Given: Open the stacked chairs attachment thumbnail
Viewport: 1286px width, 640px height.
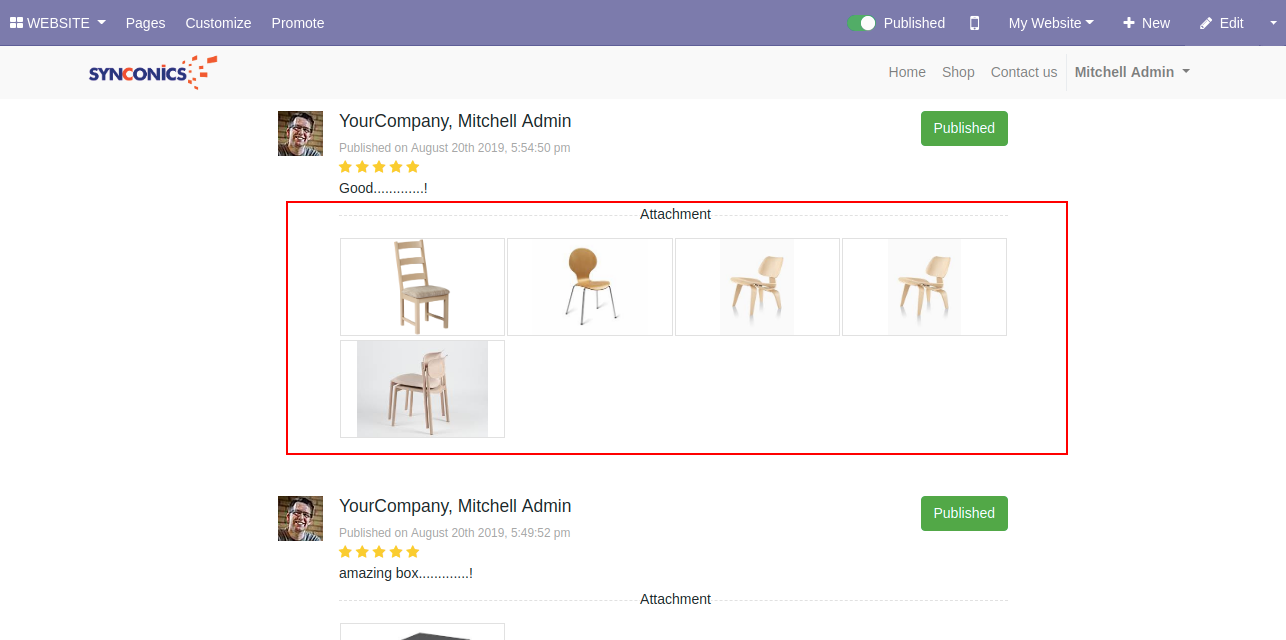Looking at the screenshot, I should (422, 389).
